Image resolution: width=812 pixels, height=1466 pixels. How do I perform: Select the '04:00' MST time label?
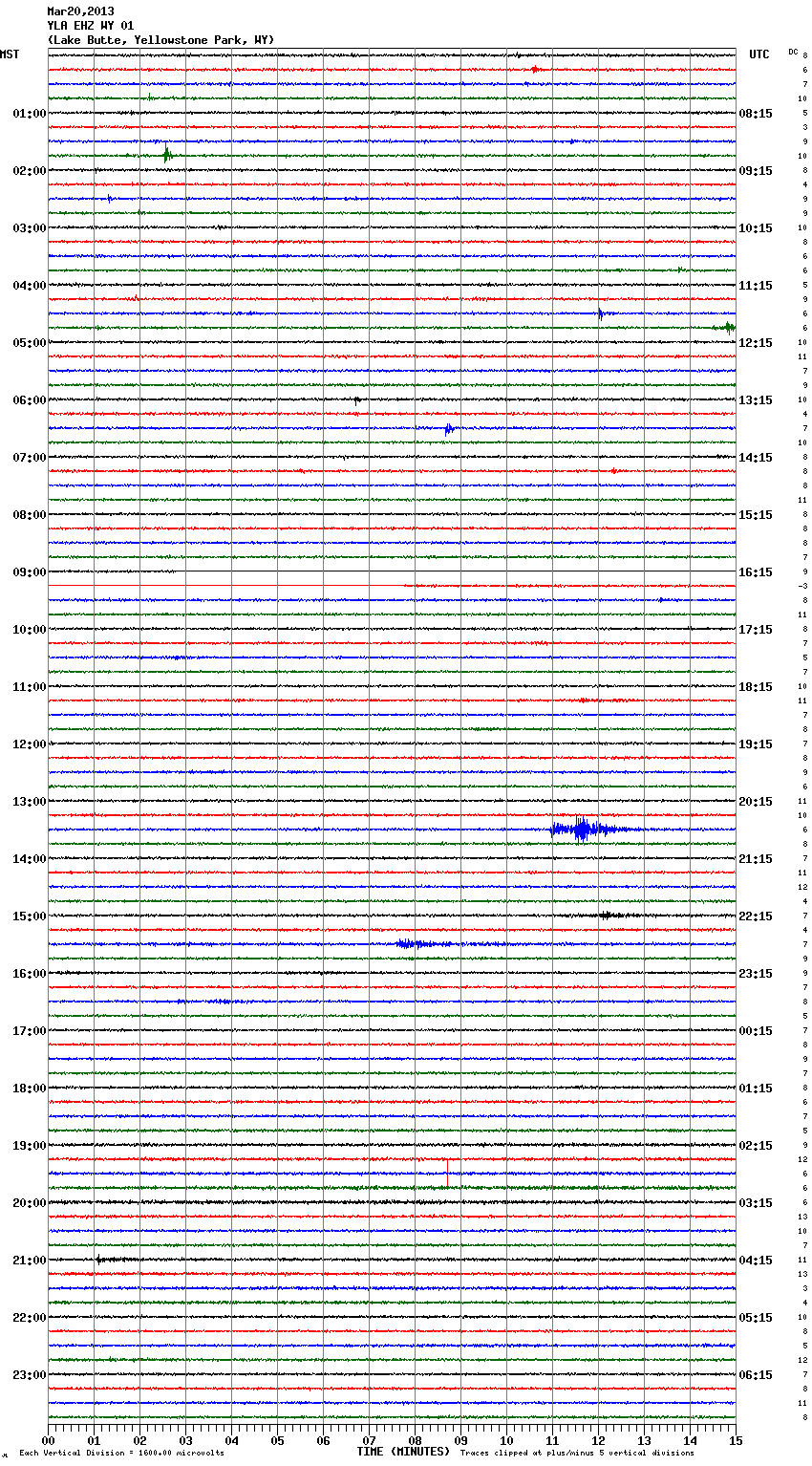[30, 286]
